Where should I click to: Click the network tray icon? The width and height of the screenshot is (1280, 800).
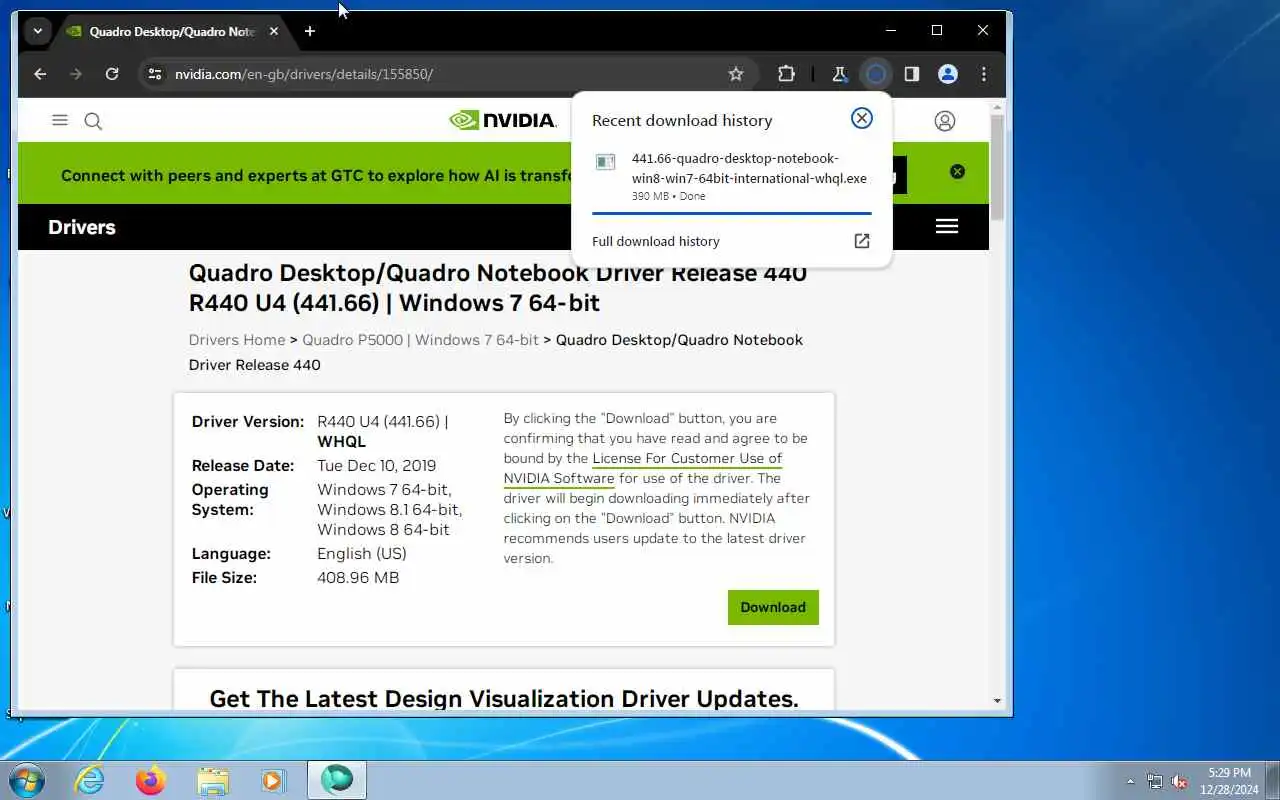(x=1155, y=781)
